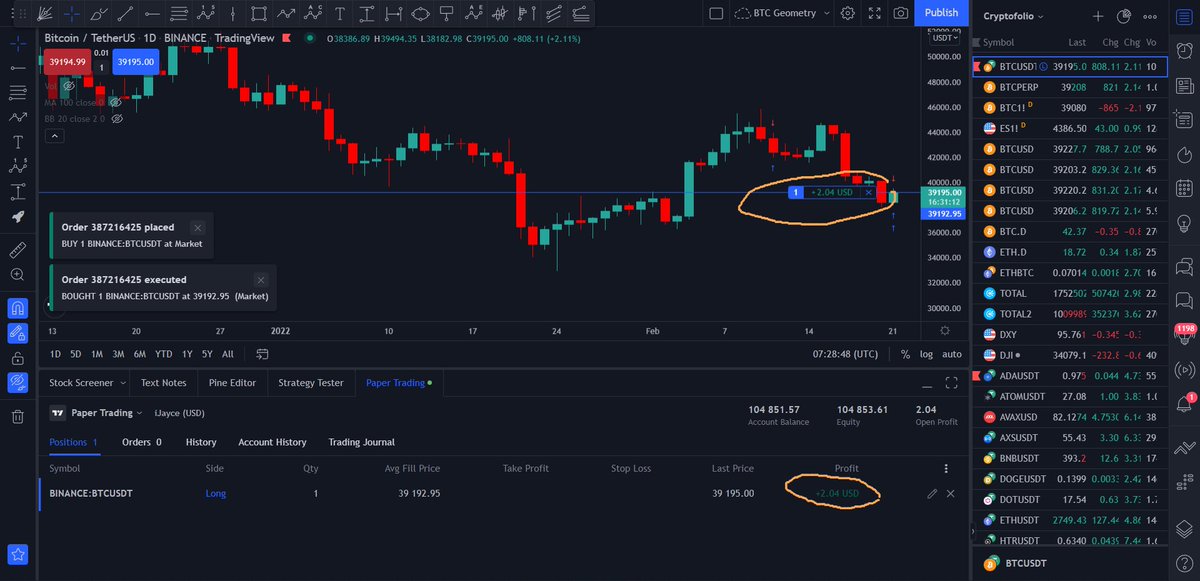Screen dimensions: 1200x581
Task: Toggle Magnet mode in left toolbar
Action: click(17, 307)
